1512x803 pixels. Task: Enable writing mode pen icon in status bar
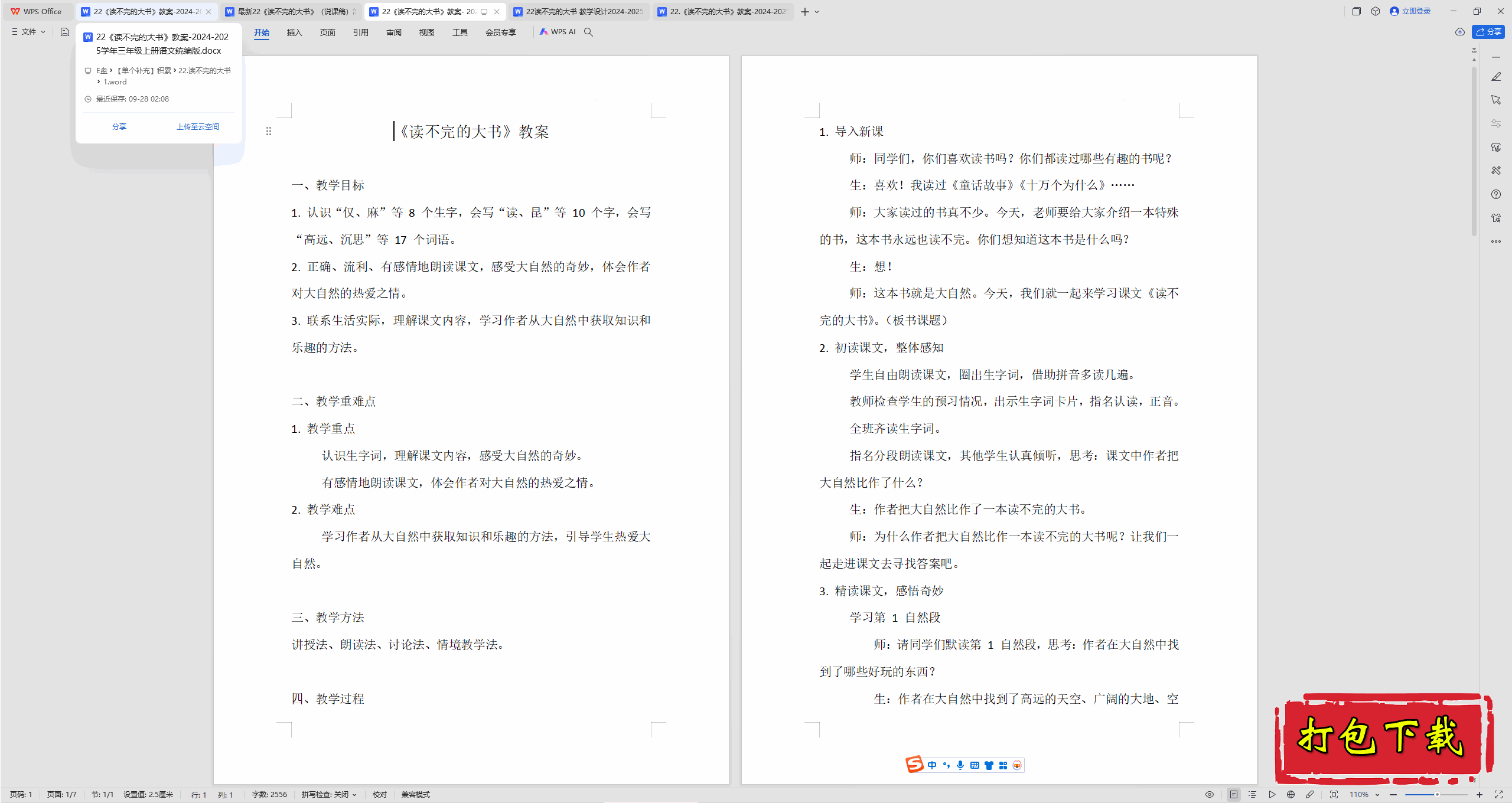[1309, 795]
